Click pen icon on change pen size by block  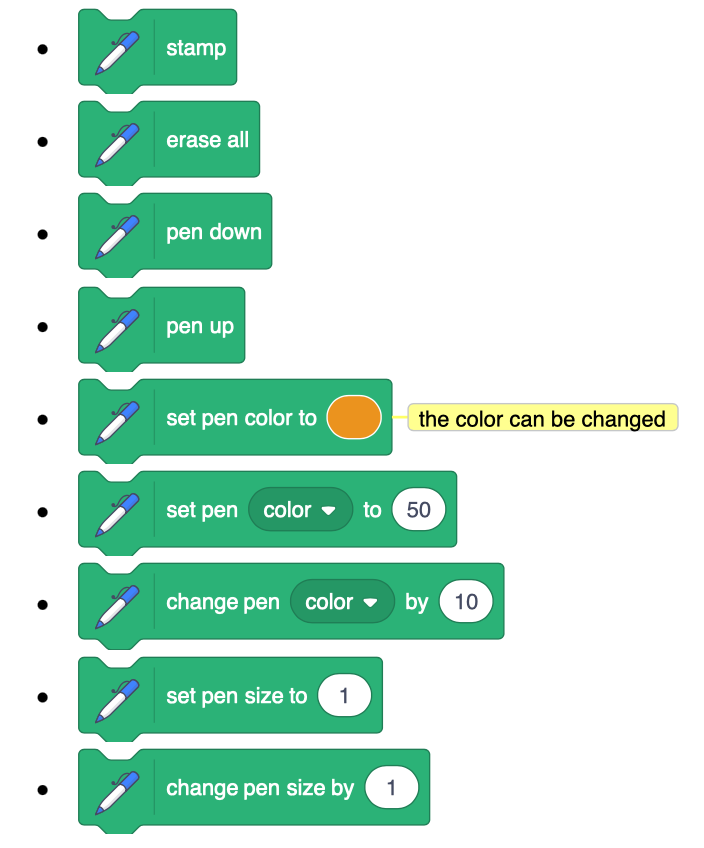[117, 792]
